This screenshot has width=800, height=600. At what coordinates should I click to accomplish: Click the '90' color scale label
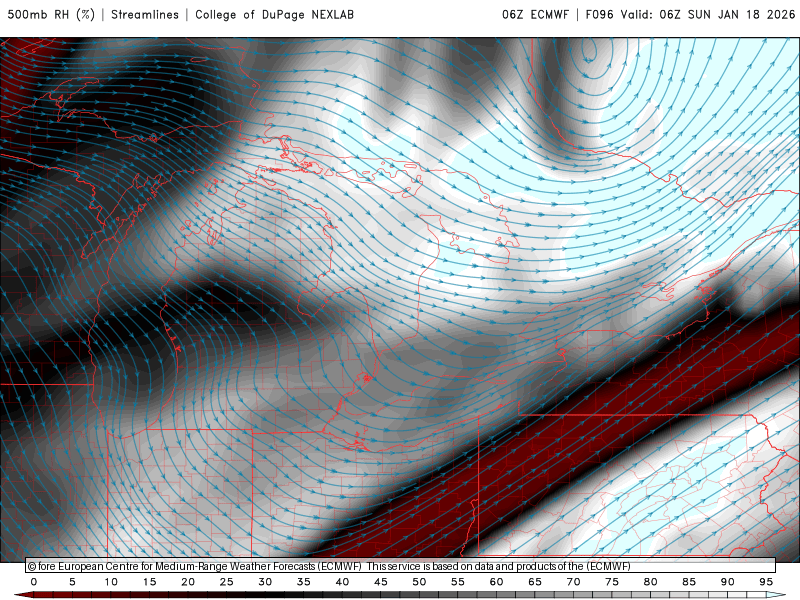click(728, 582)
